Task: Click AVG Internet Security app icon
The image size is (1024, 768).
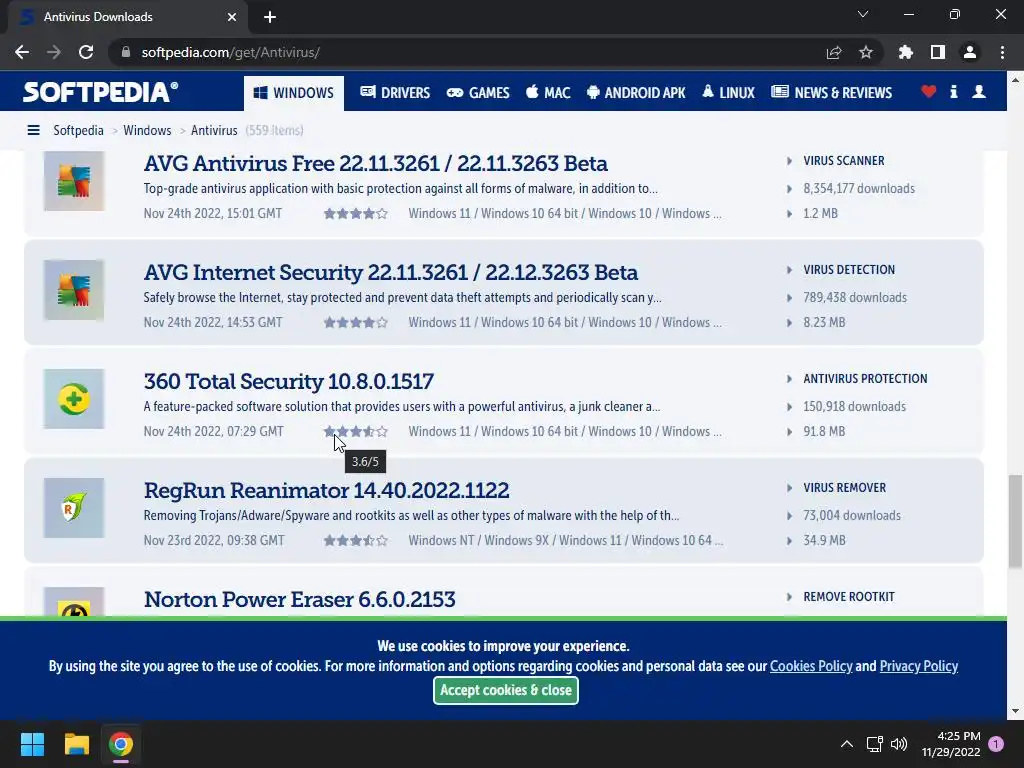Action: [x=74, y=290]
